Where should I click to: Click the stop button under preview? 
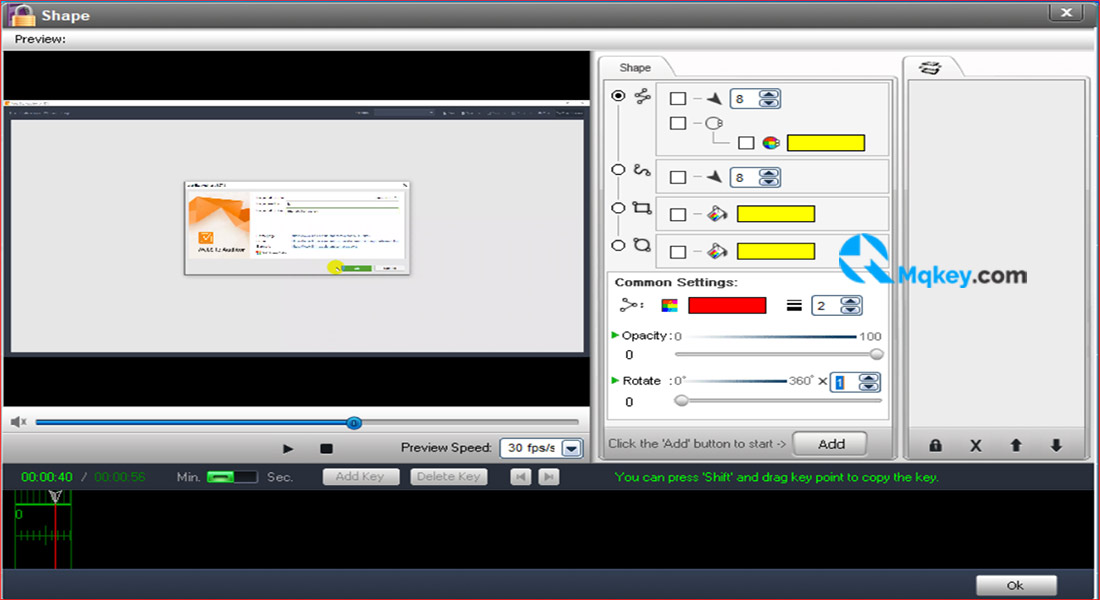[326, 448]
